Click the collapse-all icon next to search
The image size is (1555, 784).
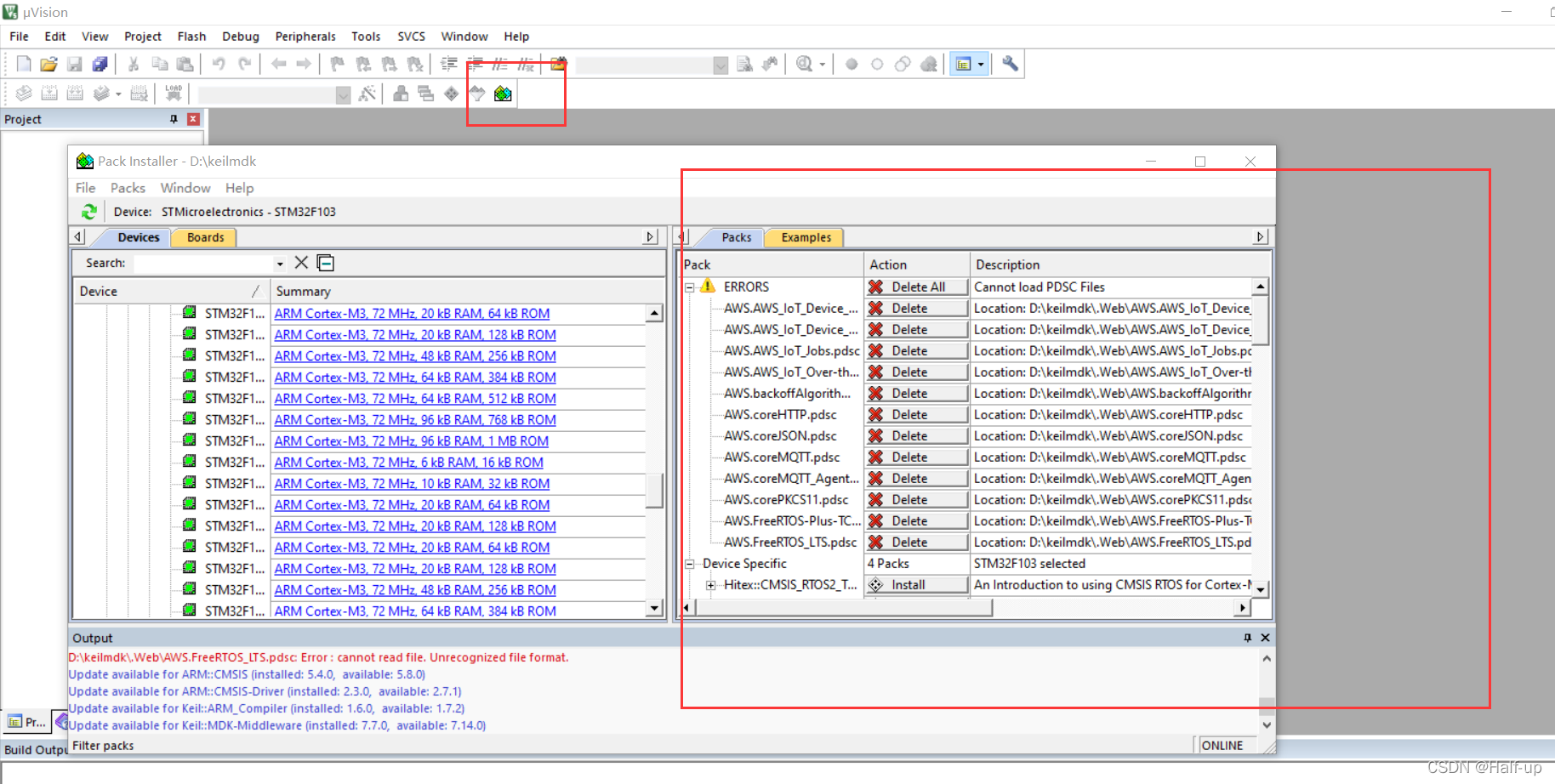(x=325, y=263)
